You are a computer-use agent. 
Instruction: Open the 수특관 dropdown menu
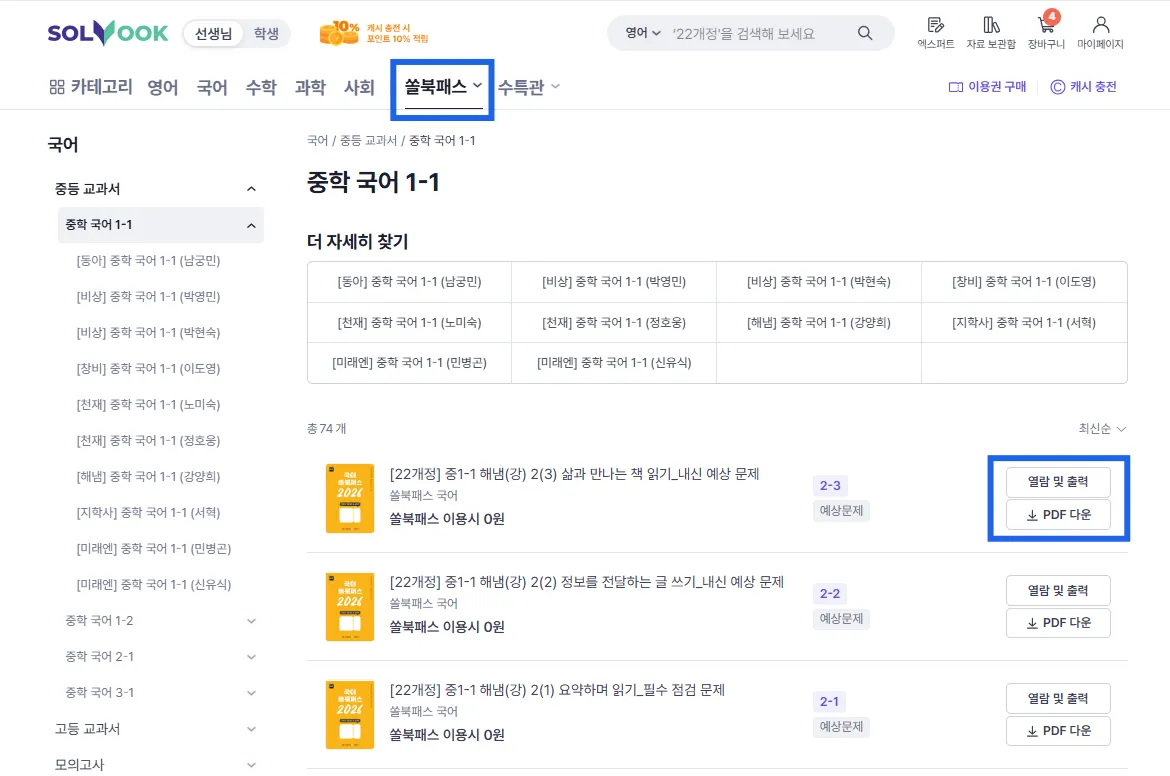pos(528,87)
